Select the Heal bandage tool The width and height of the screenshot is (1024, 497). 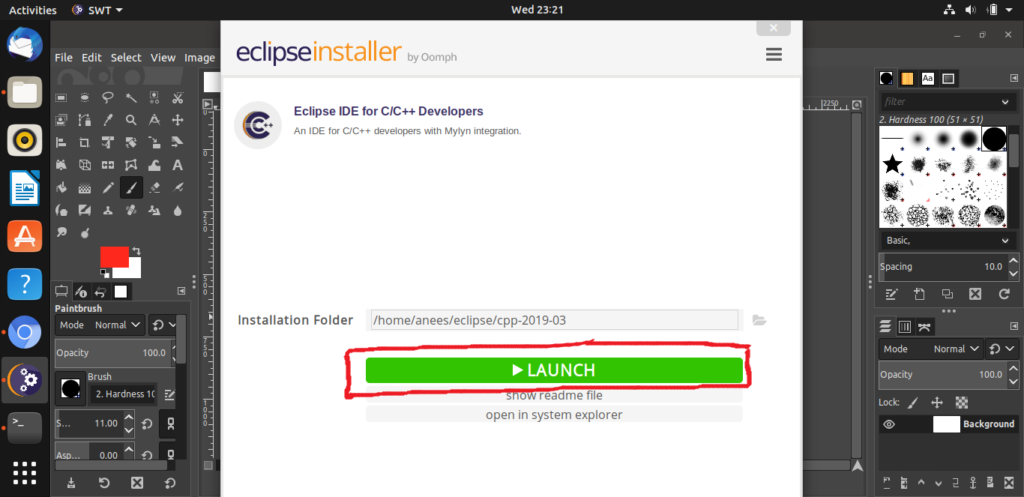point(131,210)
